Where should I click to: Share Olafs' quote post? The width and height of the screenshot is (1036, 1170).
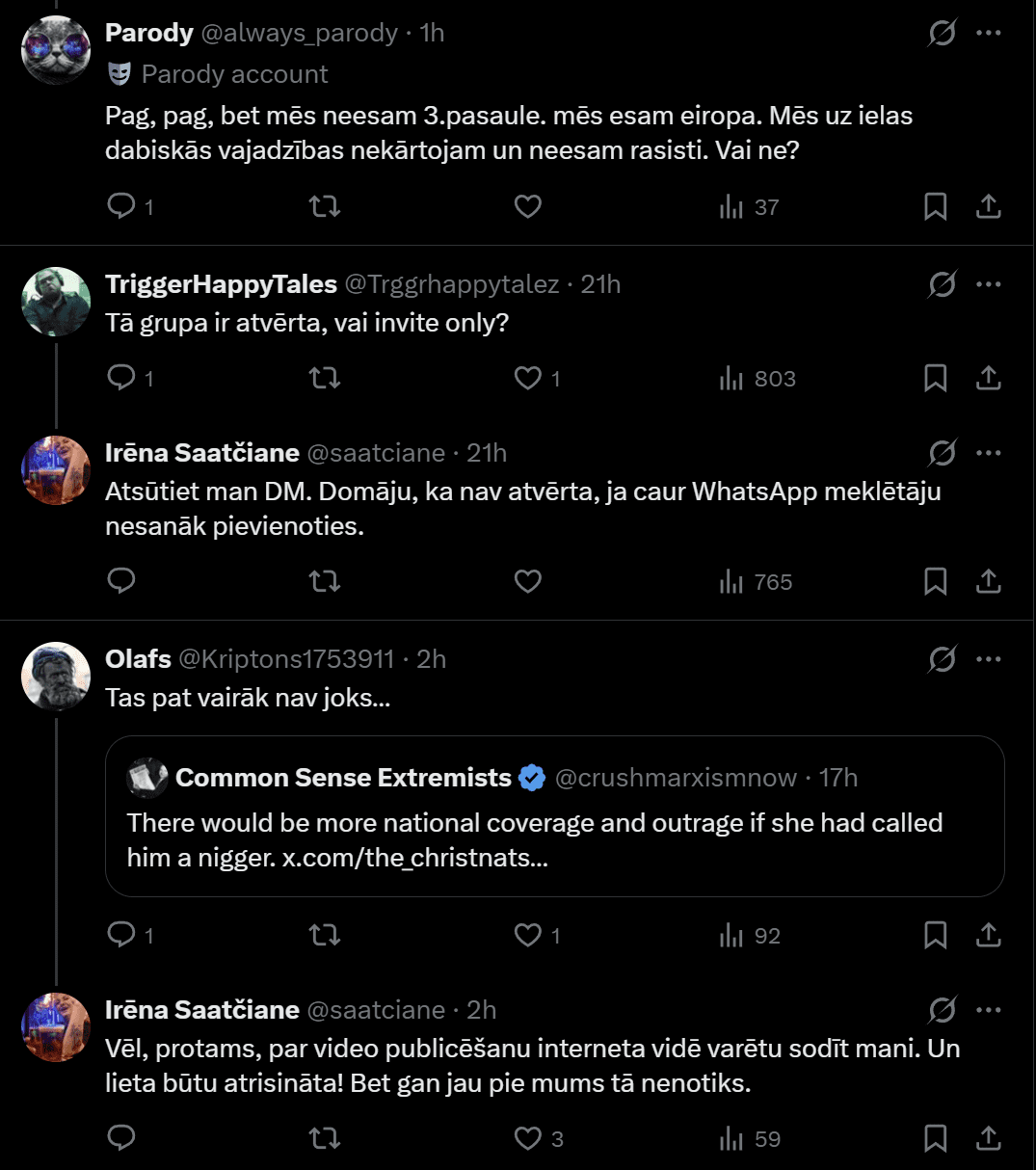click(x=989, y=935)
